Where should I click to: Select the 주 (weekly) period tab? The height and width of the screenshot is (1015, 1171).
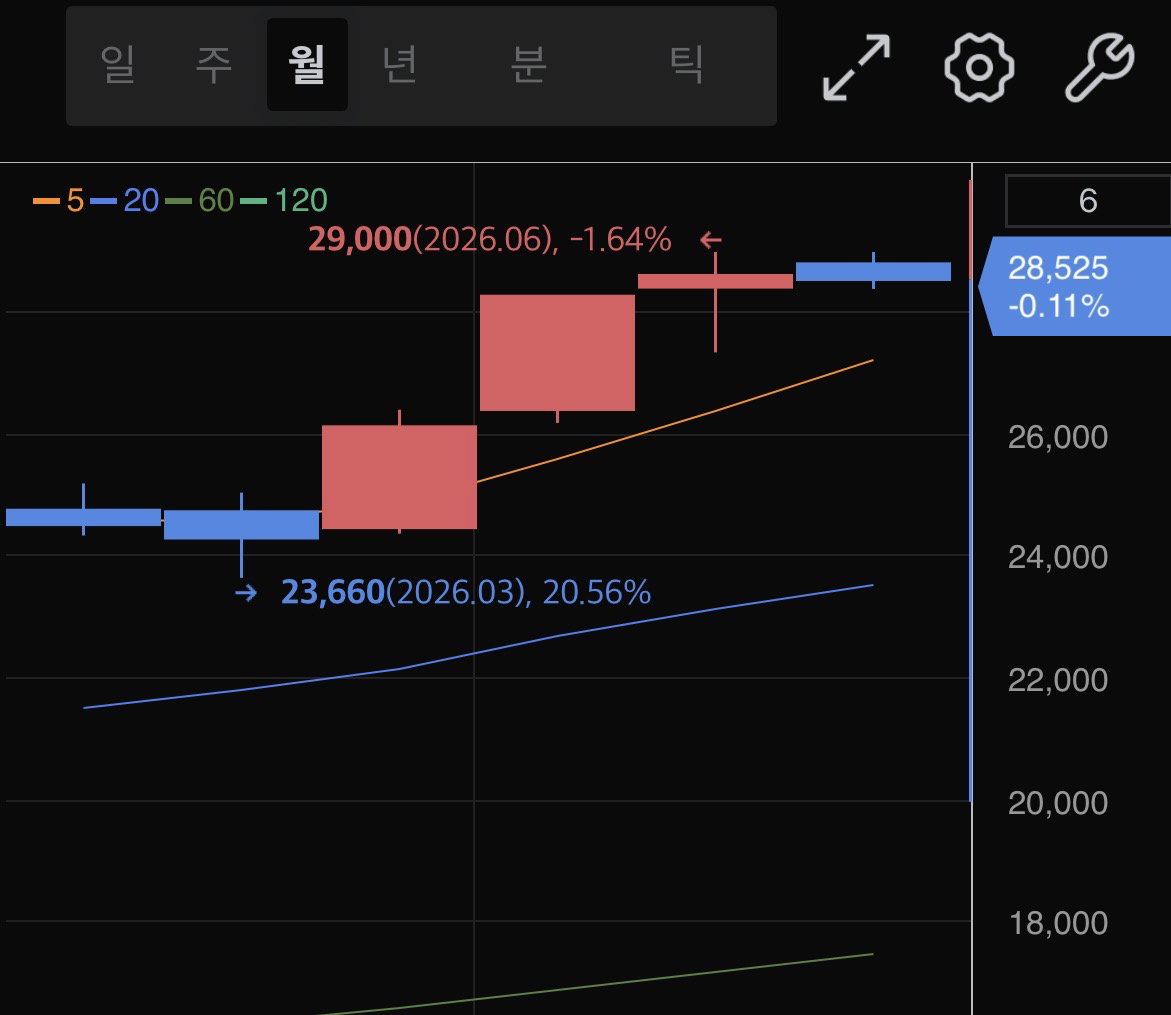pos(214,64)
